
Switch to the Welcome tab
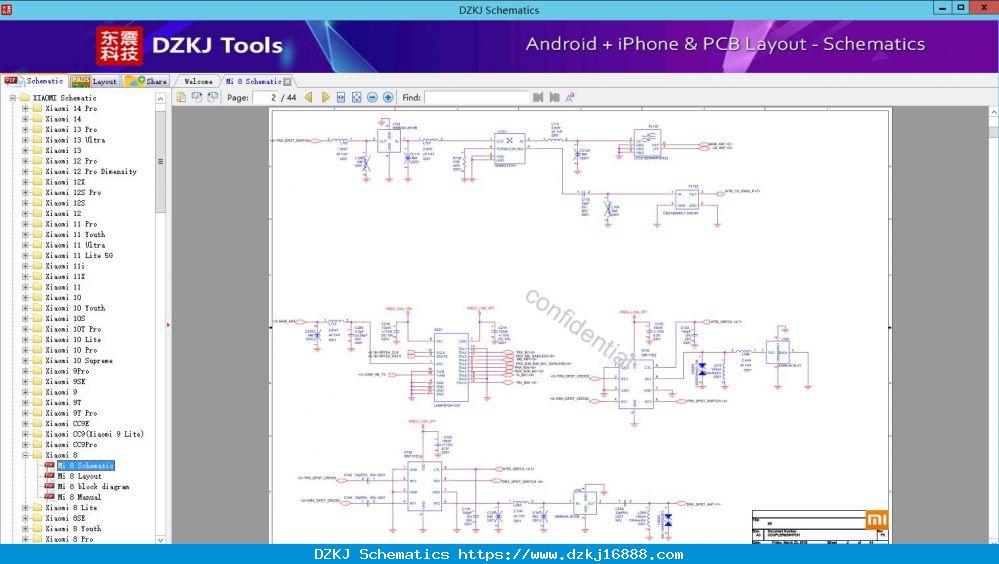point(198,81)
